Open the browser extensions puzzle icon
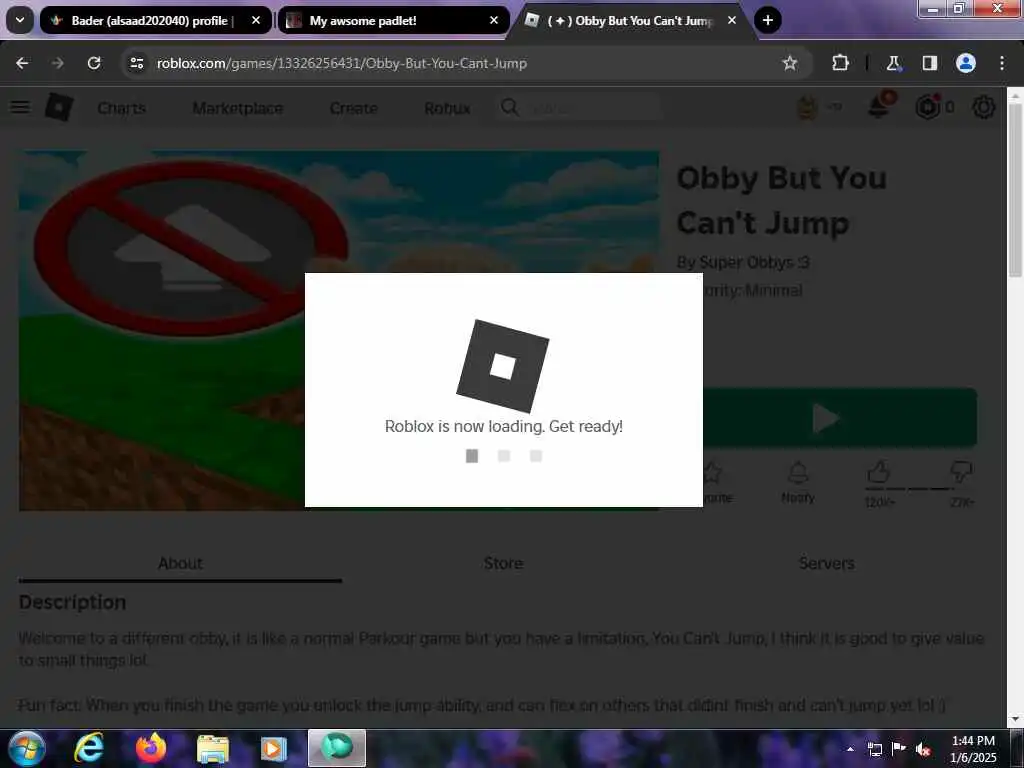1024x768 pixels. [x=840, y=63]
